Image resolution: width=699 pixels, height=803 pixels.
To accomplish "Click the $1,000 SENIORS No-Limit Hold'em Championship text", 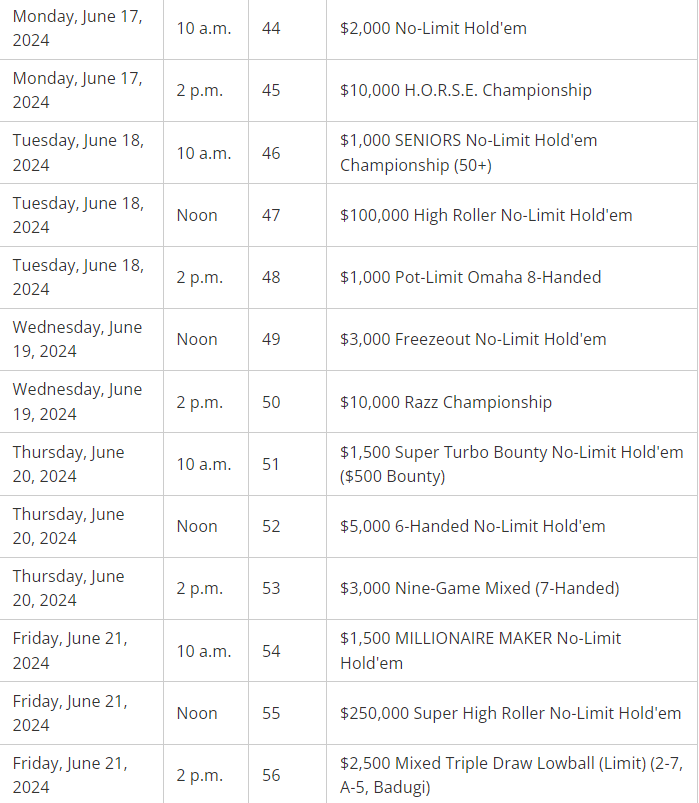I will point(468,153).
